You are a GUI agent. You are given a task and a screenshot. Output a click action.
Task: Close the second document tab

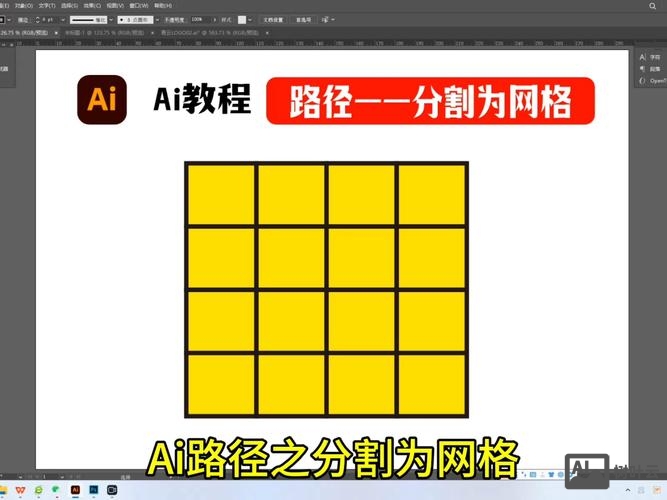152,33
